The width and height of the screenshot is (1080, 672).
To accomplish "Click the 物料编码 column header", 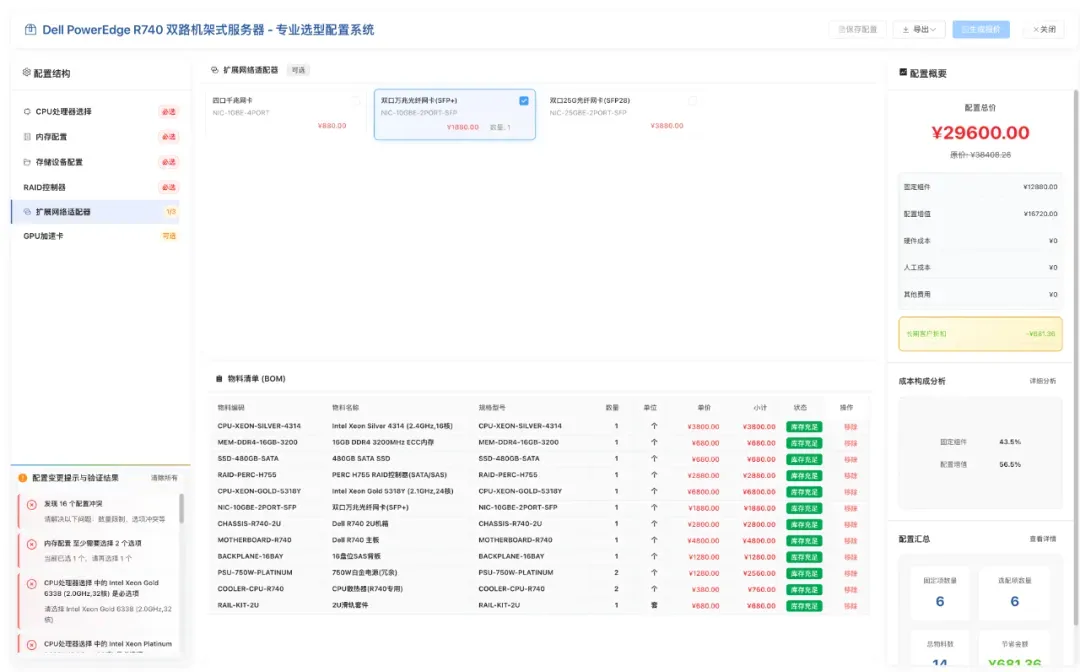I will (x=231, y=408).
